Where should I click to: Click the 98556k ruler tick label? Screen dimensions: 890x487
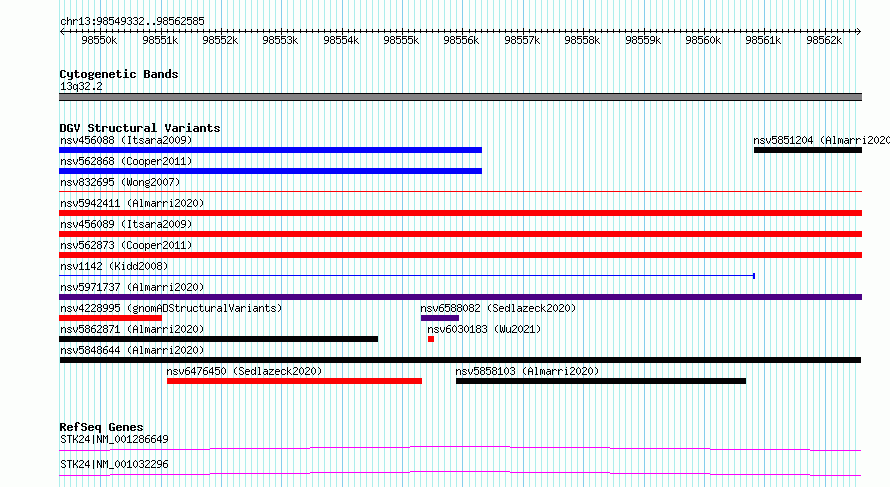click(x=461, y=41)
